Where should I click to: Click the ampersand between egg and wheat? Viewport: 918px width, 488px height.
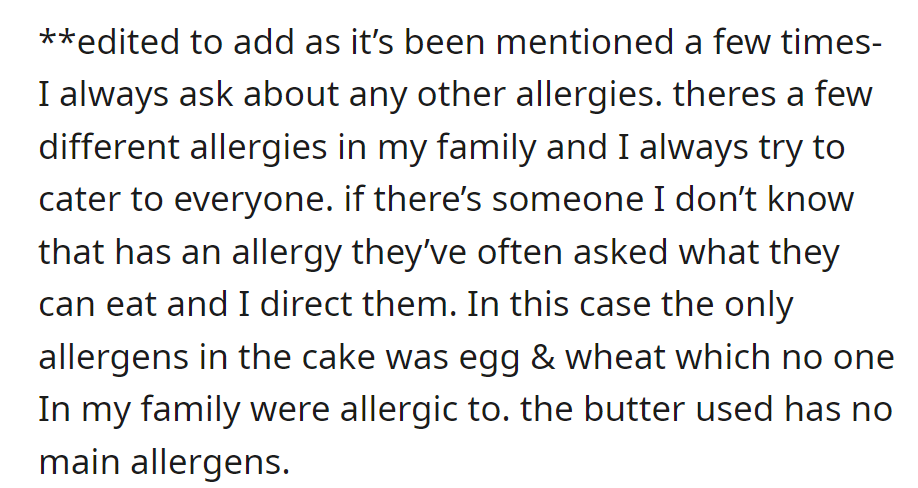543,358
